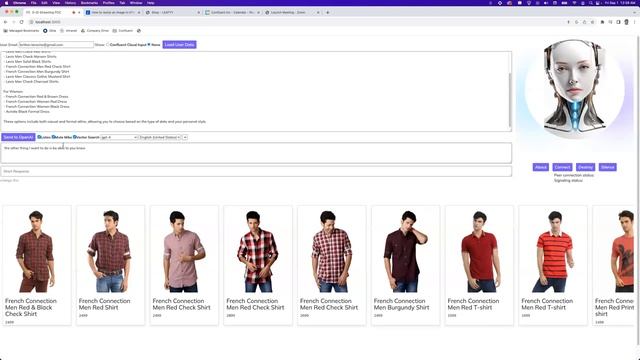This screenshot has height=360, width=640.
Task: Open the Managed Bookmarks folder
Action: coord(21,31)
